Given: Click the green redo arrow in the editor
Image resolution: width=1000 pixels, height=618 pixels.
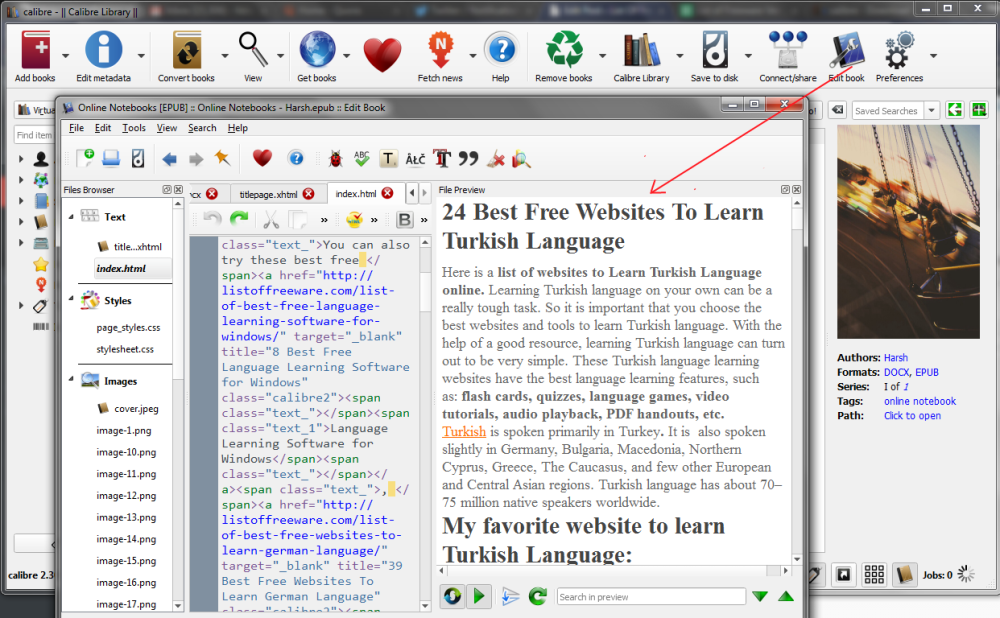Looking at the screenshot, I should (239, 219).
